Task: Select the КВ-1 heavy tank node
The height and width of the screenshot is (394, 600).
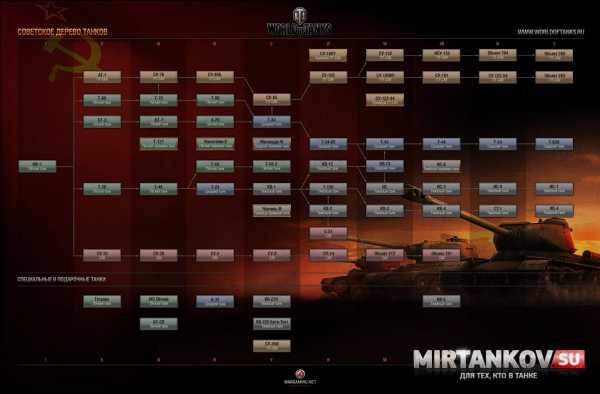Action: pos(272,189)
